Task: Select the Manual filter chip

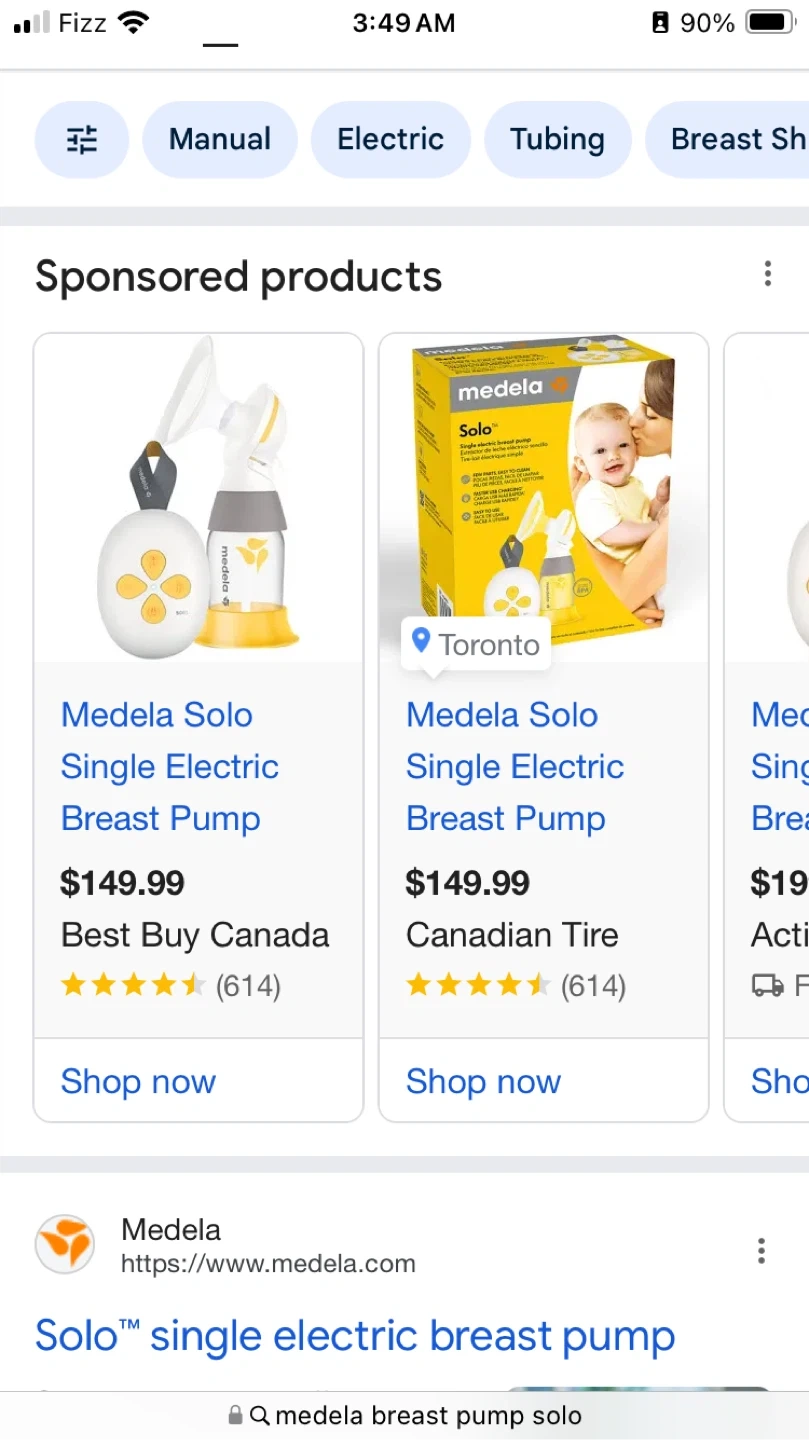Action: (220, 140)
